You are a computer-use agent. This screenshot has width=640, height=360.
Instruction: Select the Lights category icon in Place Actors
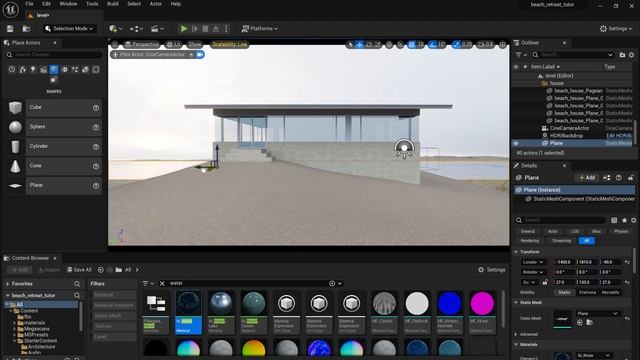pyautogui.click(x=33, y=69)
